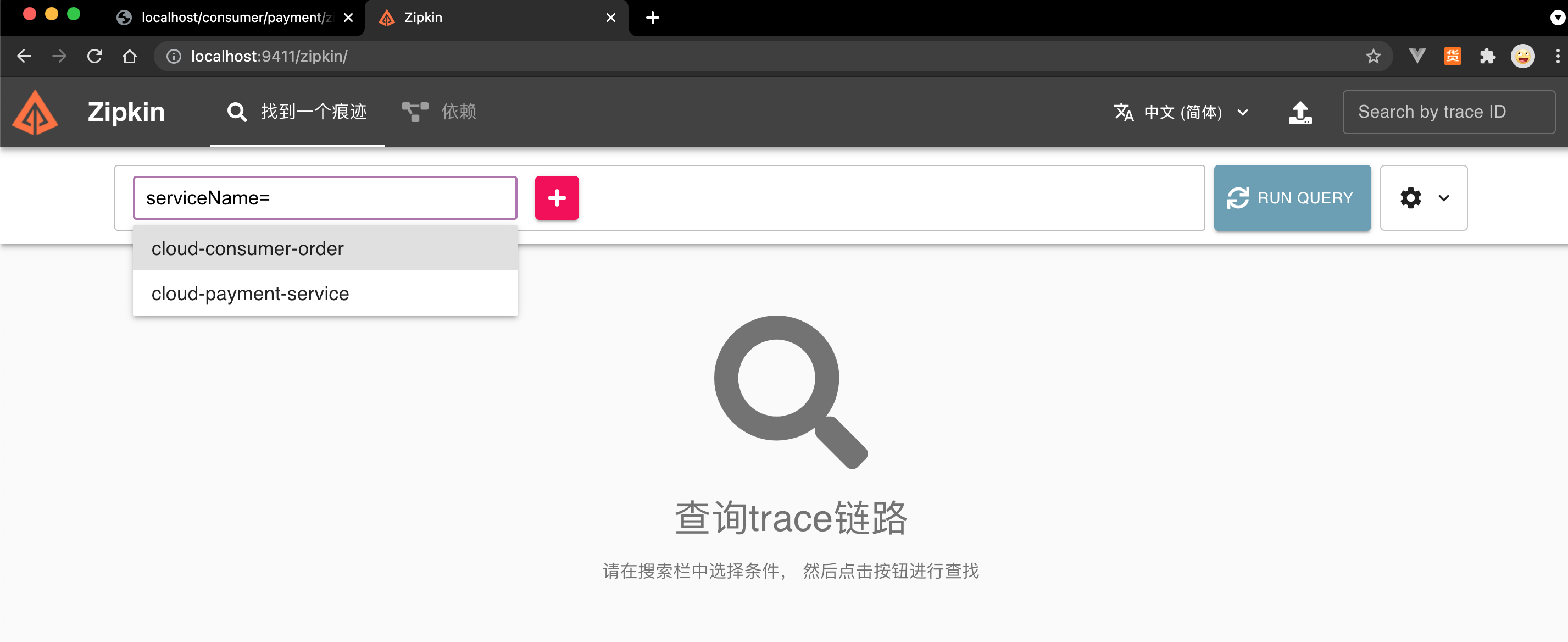Open the browser extensions puzzle icon
This screenshot has height=642, width=1568.
pos(1488,57)
